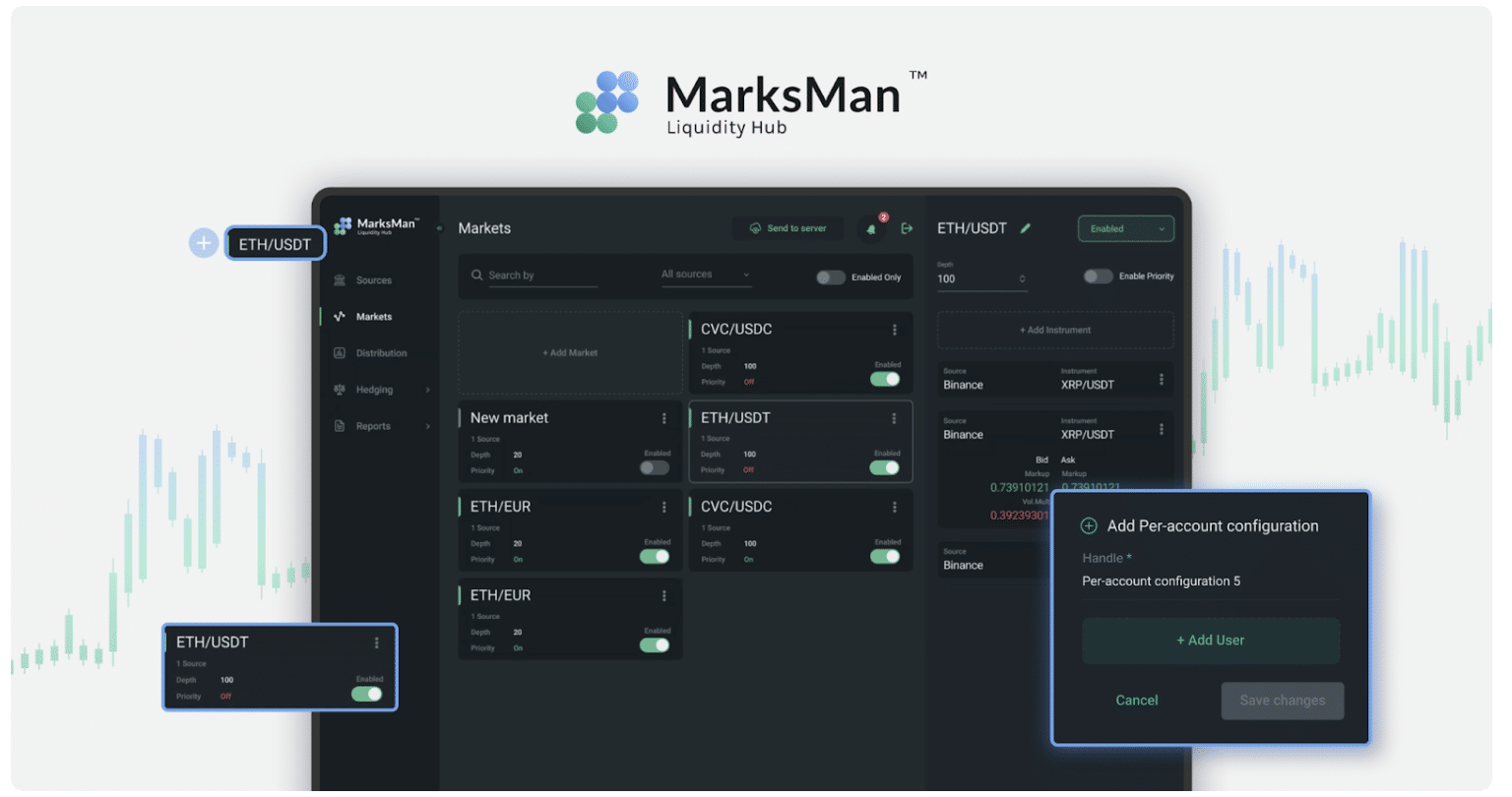Open the All sources dropdown

pos(706,276)
